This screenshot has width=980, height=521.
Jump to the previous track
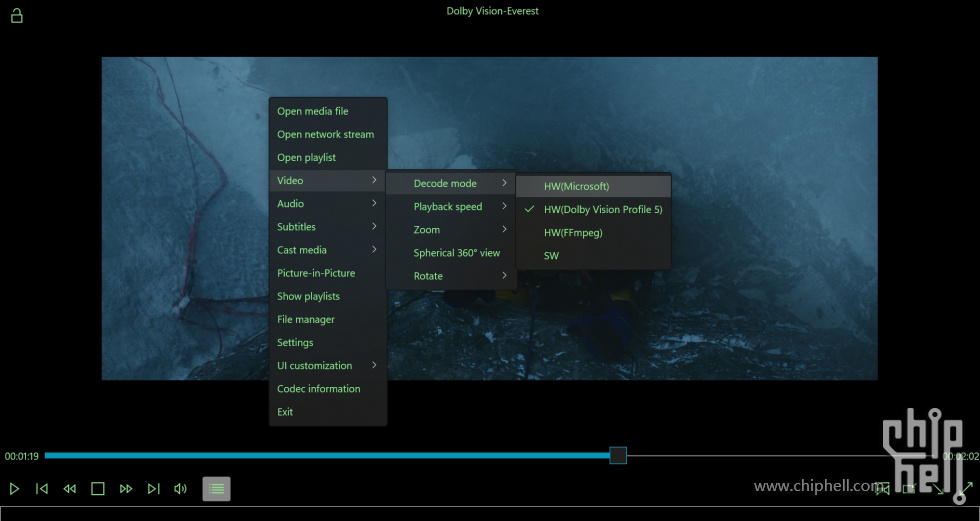42,489
